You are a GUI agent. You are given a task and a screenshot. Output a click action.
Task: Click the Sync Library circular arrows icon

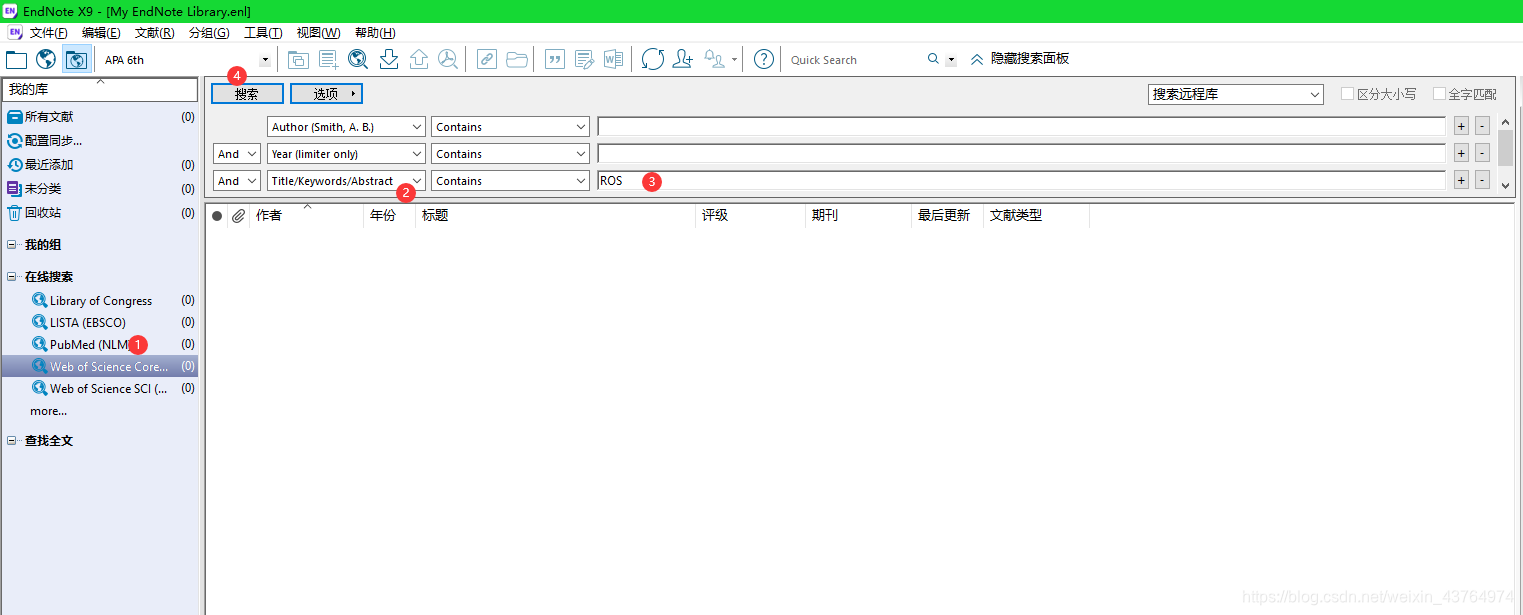[653, 60]
